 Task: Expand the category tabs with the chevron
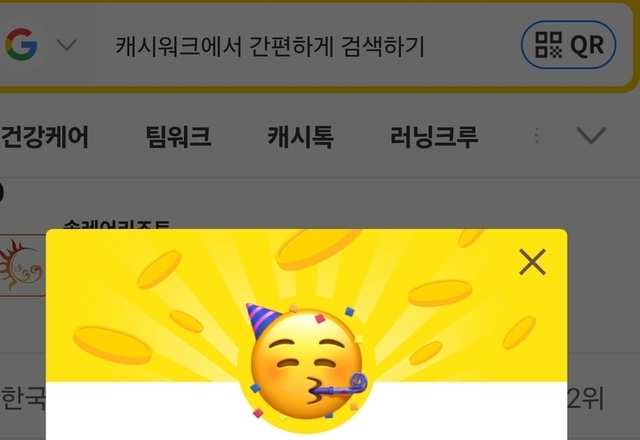pyautogui.click(x=591, y=136)
